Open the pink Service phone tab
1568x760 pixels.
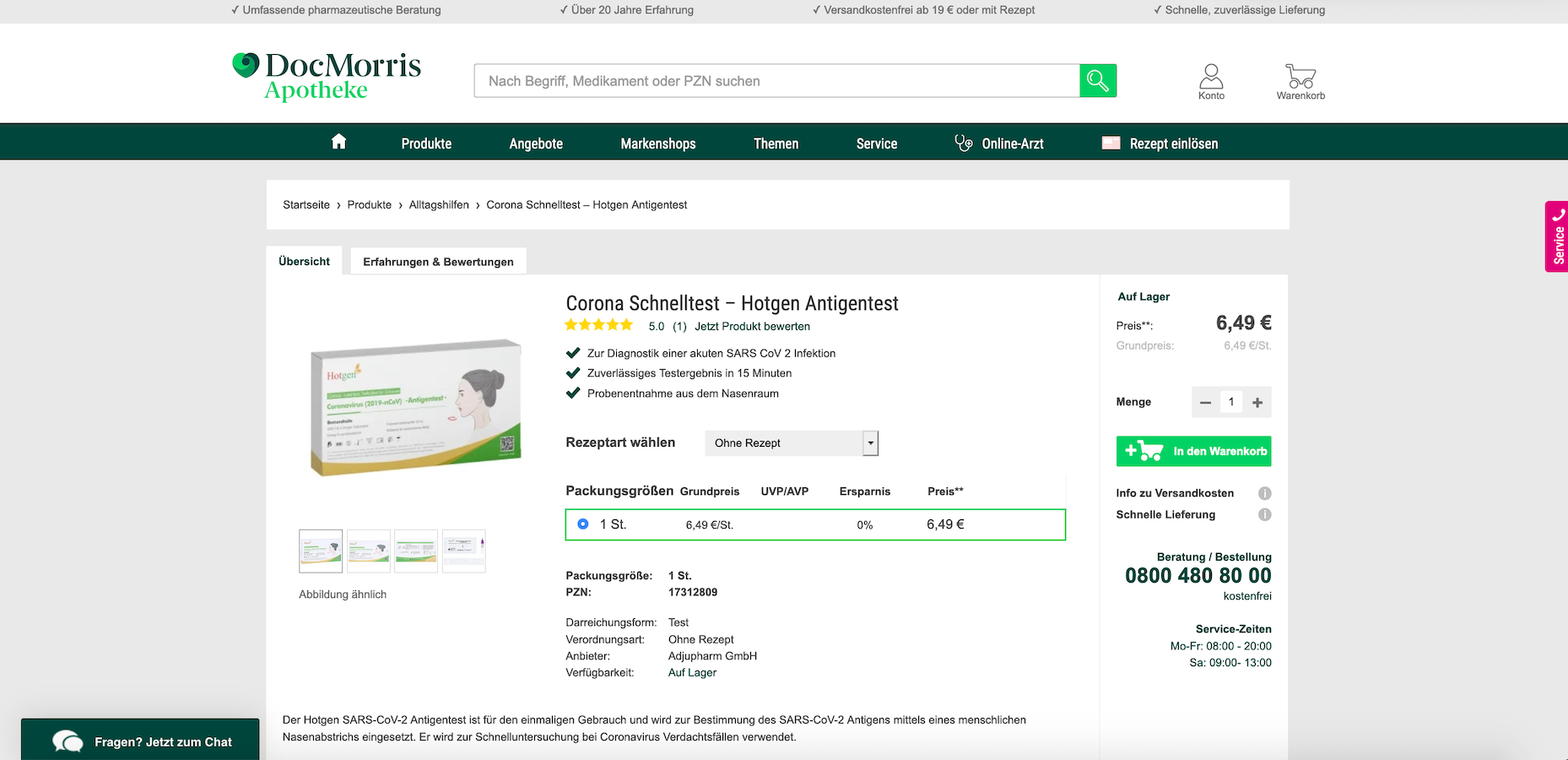pos(1557,236)
